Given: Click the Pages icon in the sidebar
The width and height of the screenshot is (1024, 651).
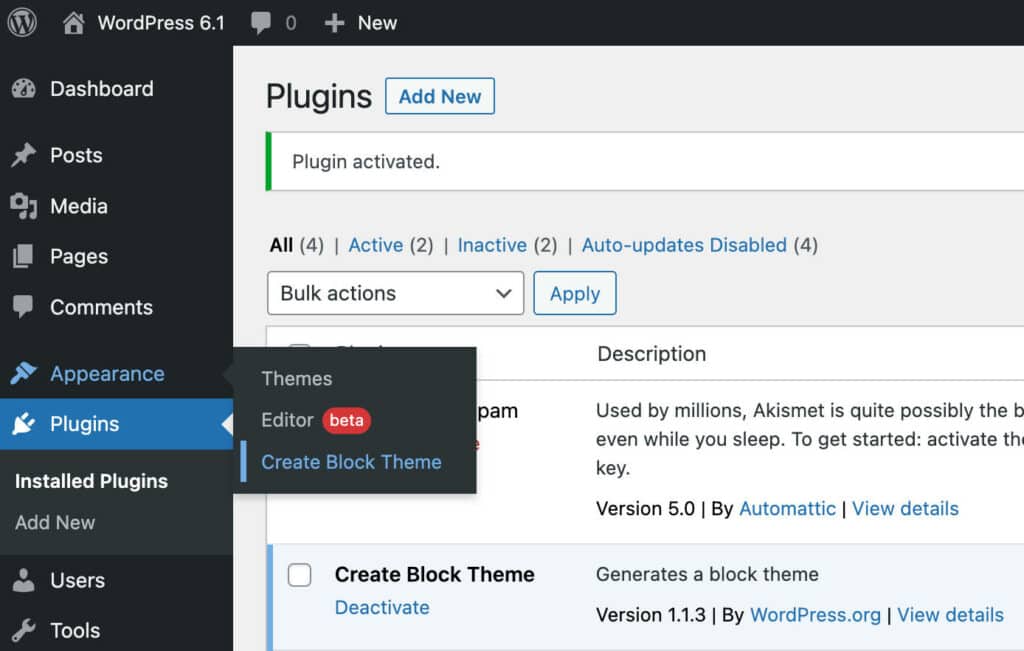Looking at the screenshot, I should (25, 257).
